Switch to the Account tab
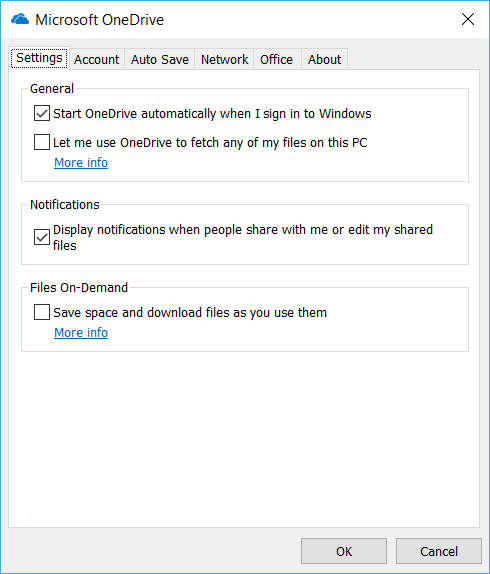The height and width of the screenshot is (574, 490). coord(97,59)
